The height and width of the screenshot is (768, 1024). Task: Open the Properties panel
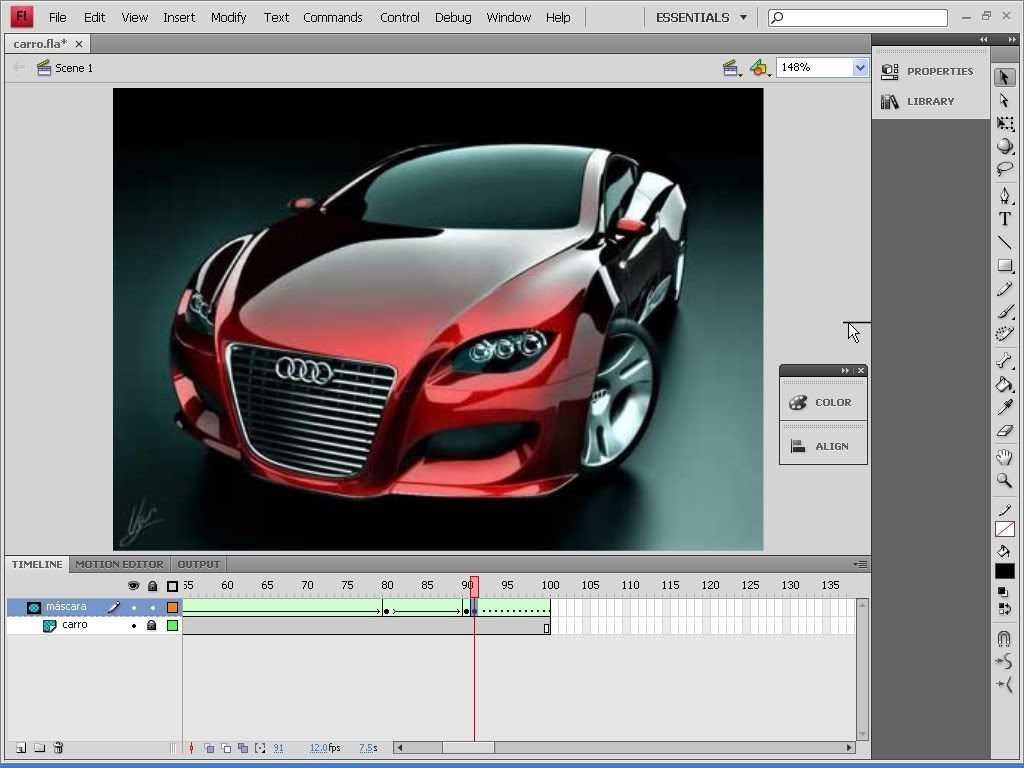point(929,71)
